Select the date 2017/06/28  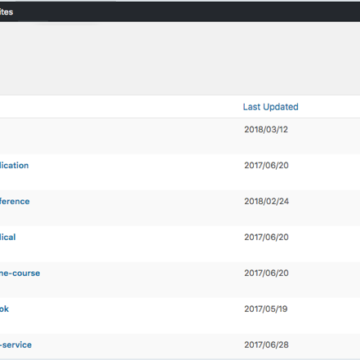tap(266, 345)
